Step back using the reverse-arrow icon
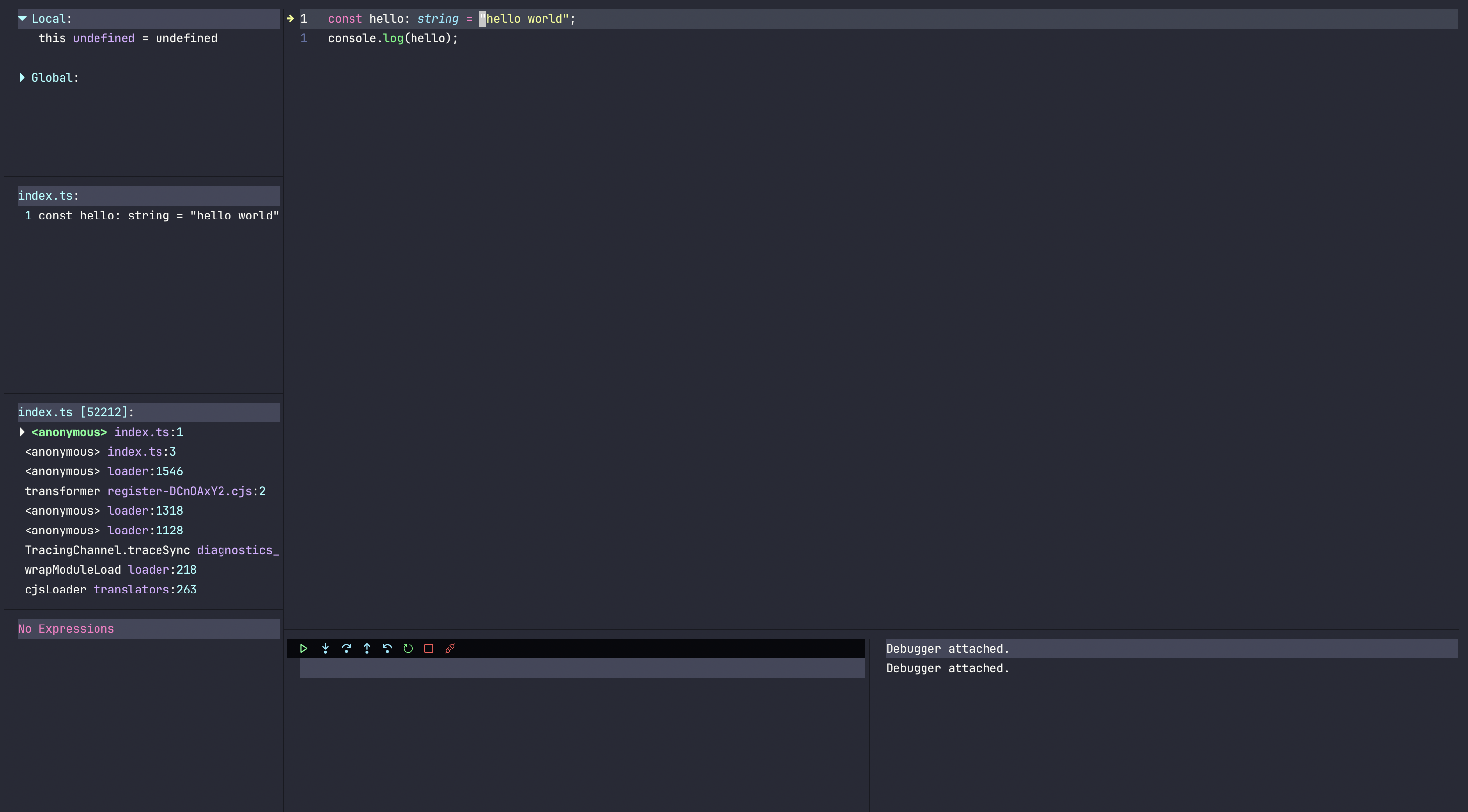The width and height of the screenshot is (1468, 812). click(387, 649)
